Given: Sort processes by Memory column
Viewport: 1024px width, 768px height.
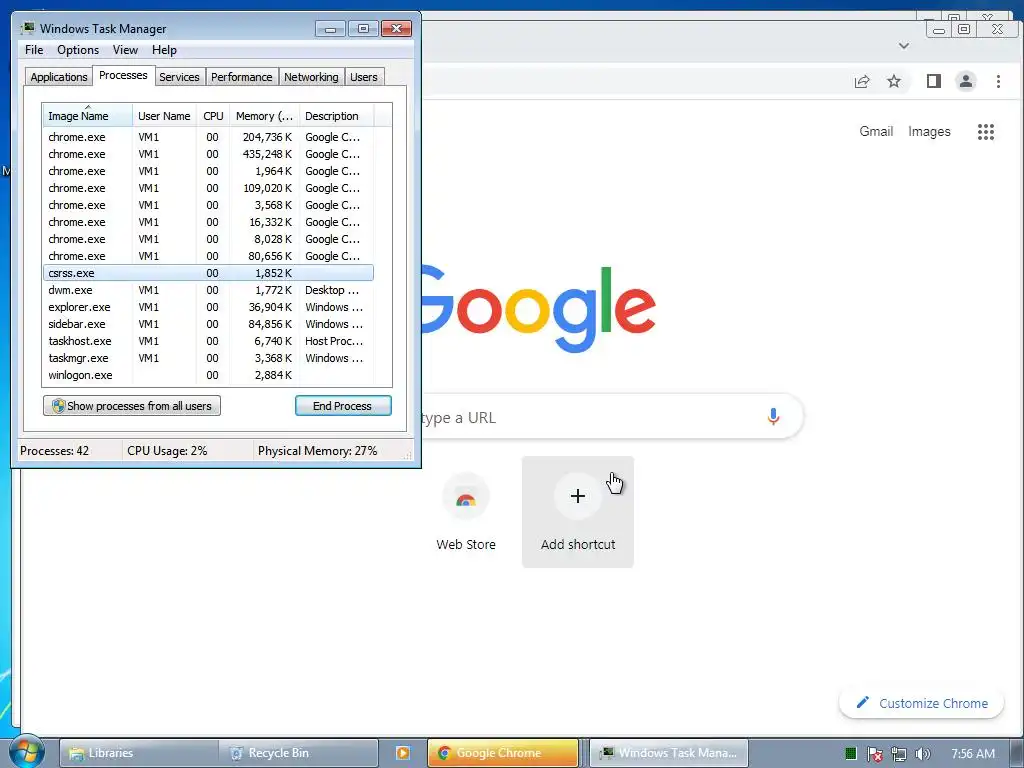Looking at the screenshot, I should pos(264,116).
